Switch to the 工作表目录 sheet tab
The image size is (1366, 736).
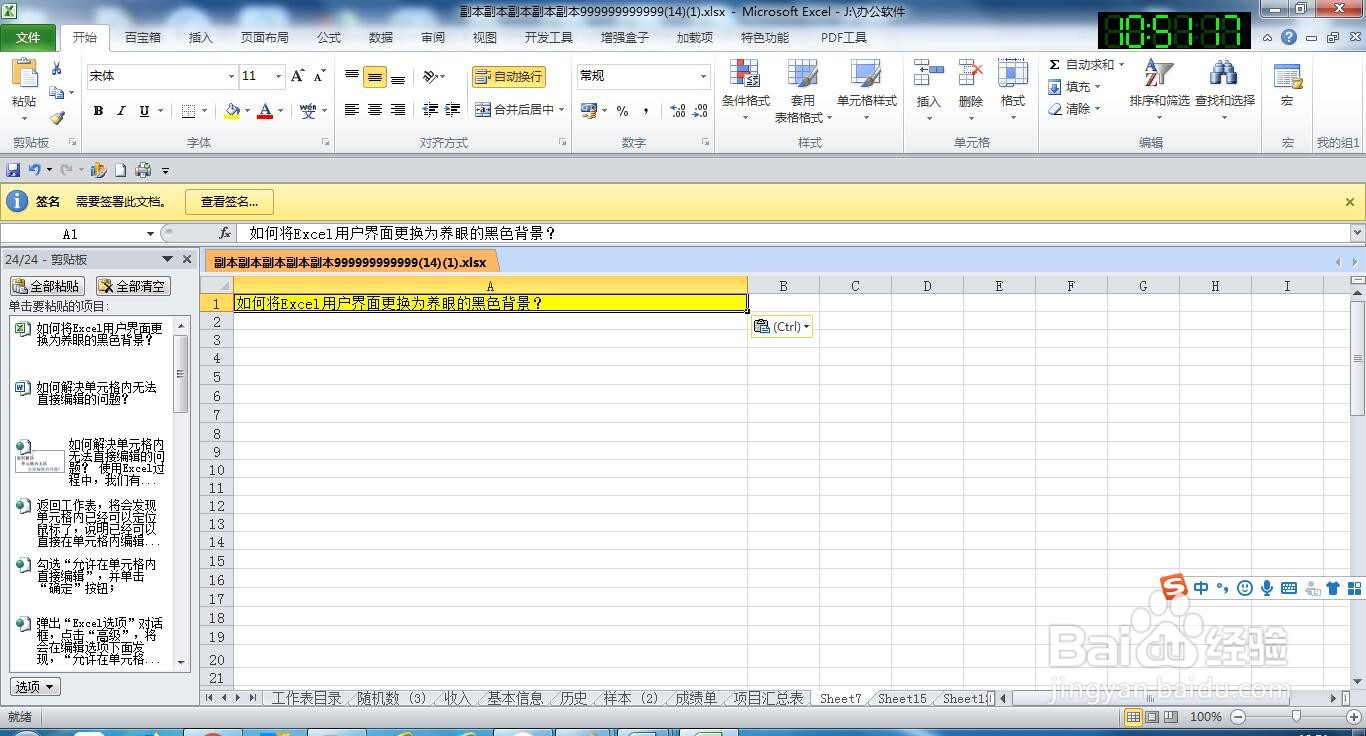click(x=307, y=699)
